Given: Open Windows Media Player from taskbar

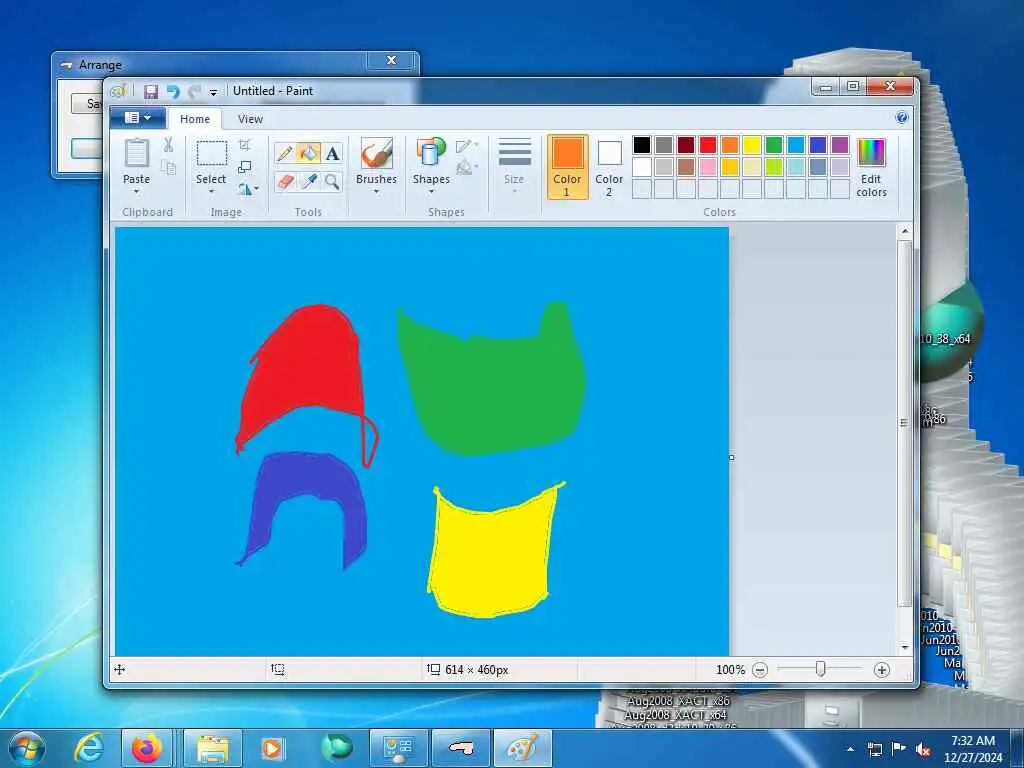Looking at the screenshot, I should click(272, 748).
